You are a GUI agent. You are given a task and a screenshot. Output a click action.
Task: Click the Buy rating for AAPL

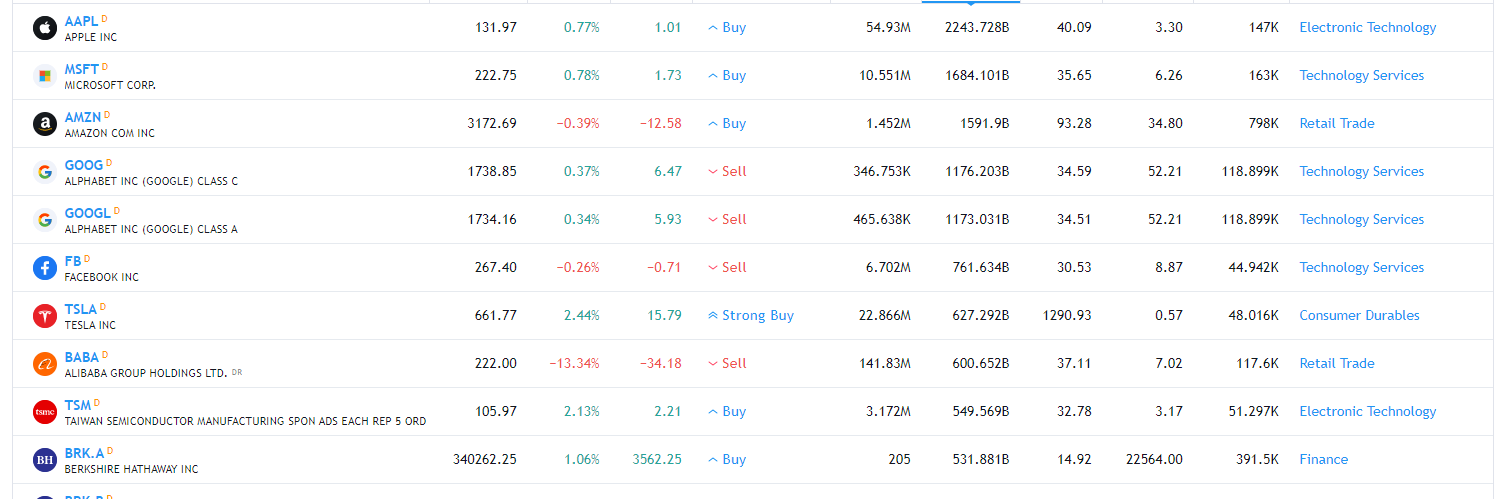[727, 28]
